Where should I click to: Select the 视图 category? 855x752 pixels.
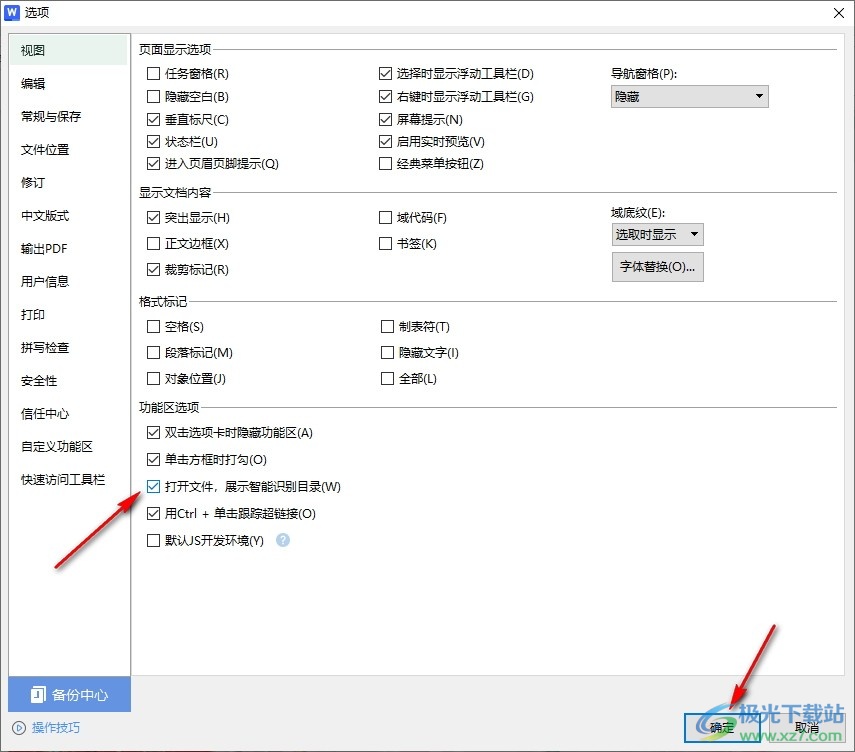69,50
